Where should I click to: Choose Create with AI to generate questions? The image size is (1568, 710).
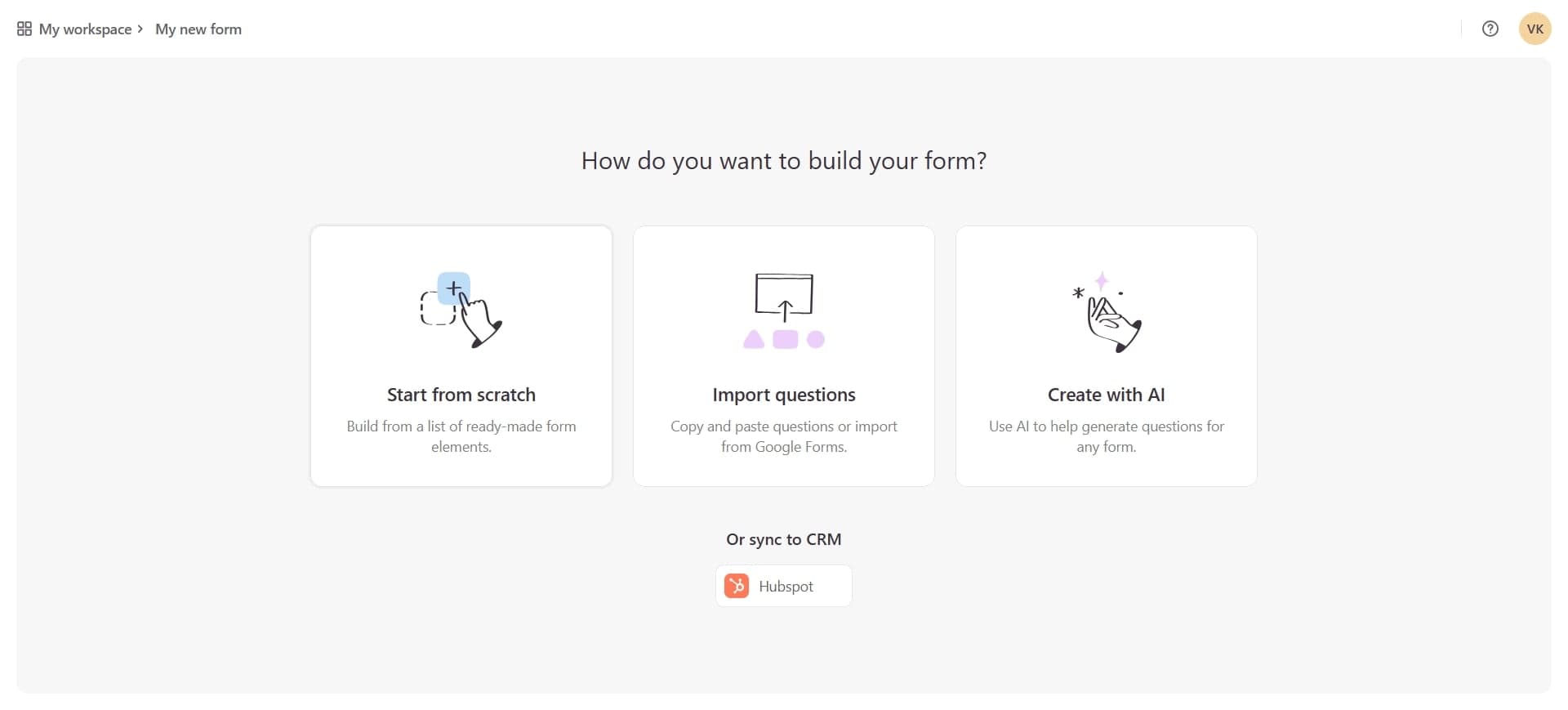[1106, 355]
